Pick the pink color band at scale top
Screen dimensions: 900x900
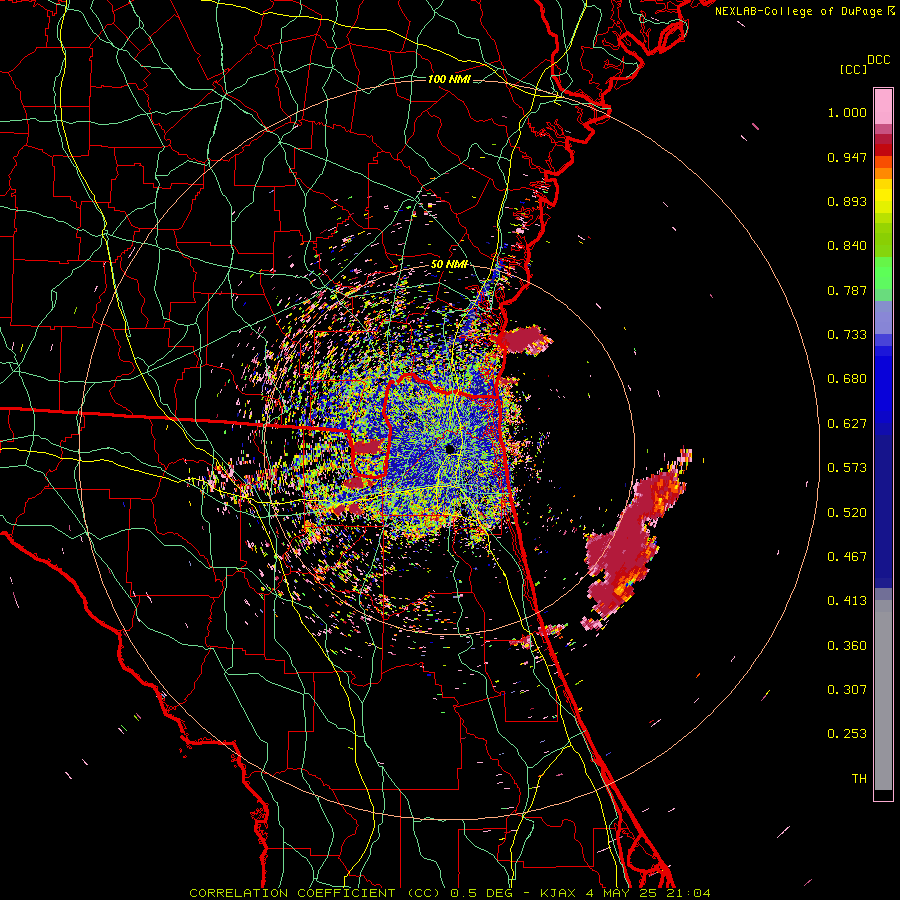point(883,107)
